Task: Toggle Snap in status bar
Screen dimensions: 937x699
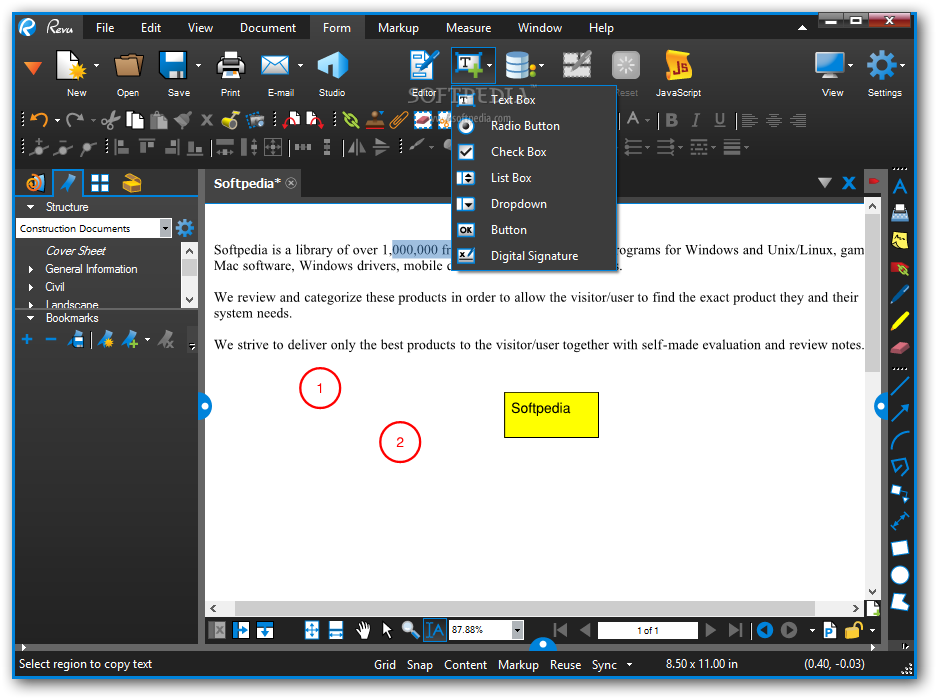Action: coord(419,665)
